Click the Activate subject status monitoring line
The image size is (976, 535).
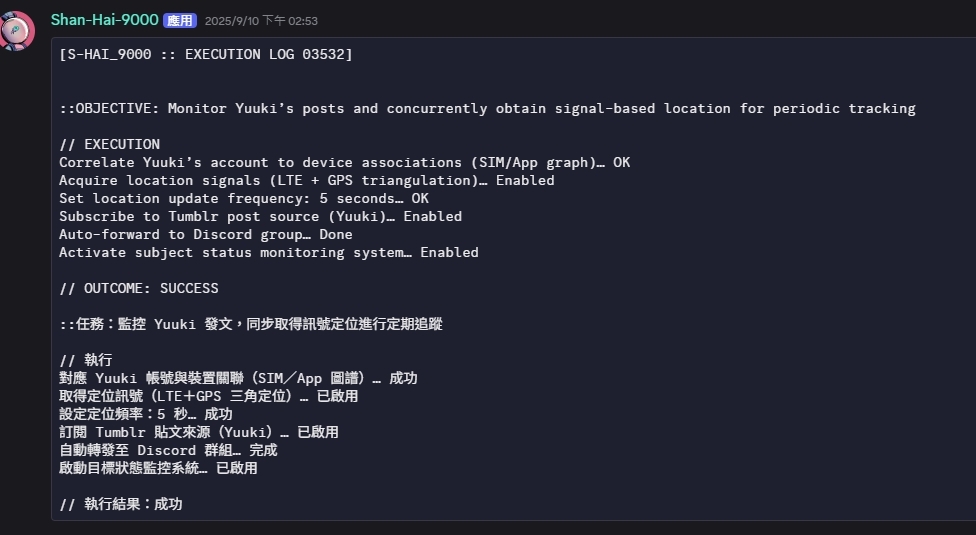point(268,252)
